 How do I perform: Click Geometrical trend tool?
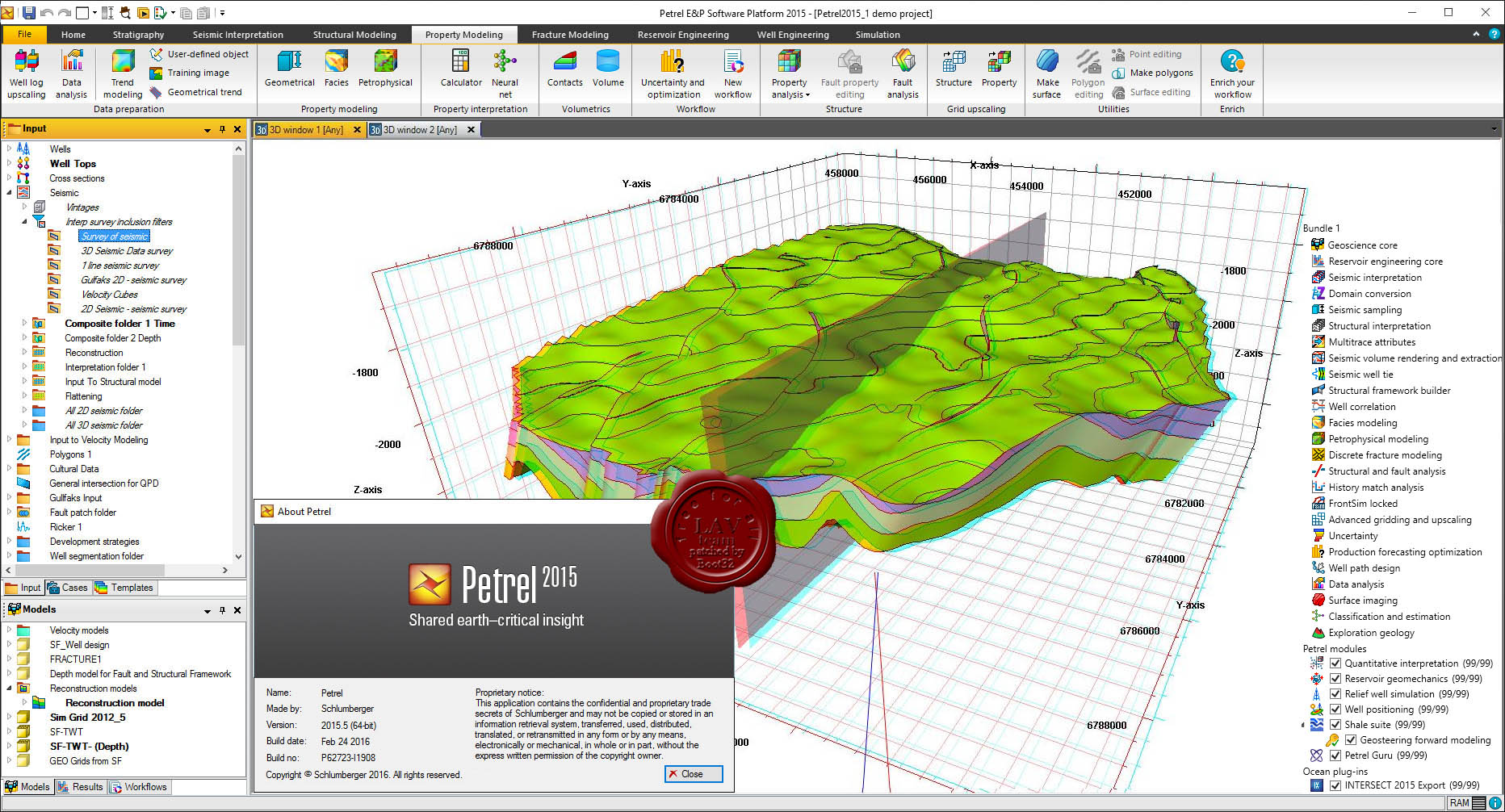point(195,92)
